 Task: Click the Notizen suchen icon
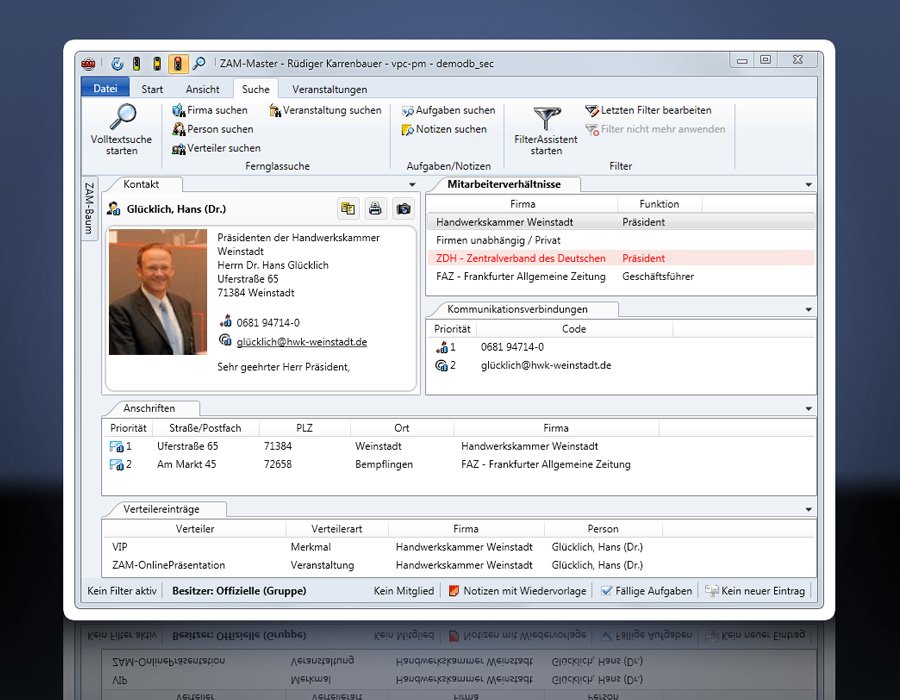(408, 130)
